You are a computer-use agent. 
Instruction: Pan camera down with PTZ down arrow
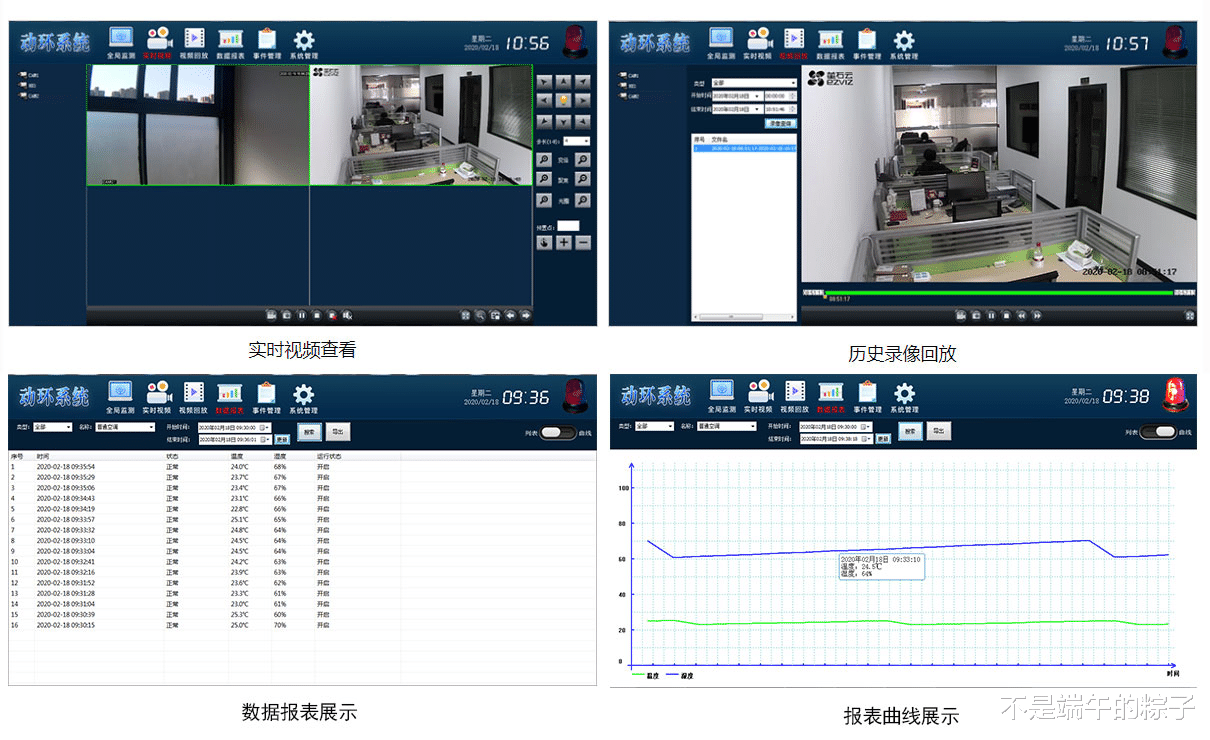pyautogui.click(x=563, y=121)
